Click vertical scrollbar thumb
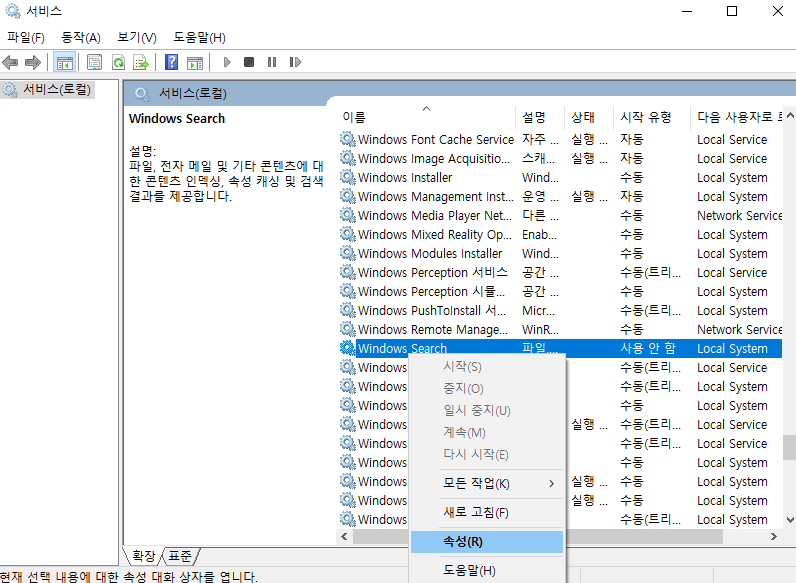The height and width of the screenshot is (583, 796). (790, 447)
